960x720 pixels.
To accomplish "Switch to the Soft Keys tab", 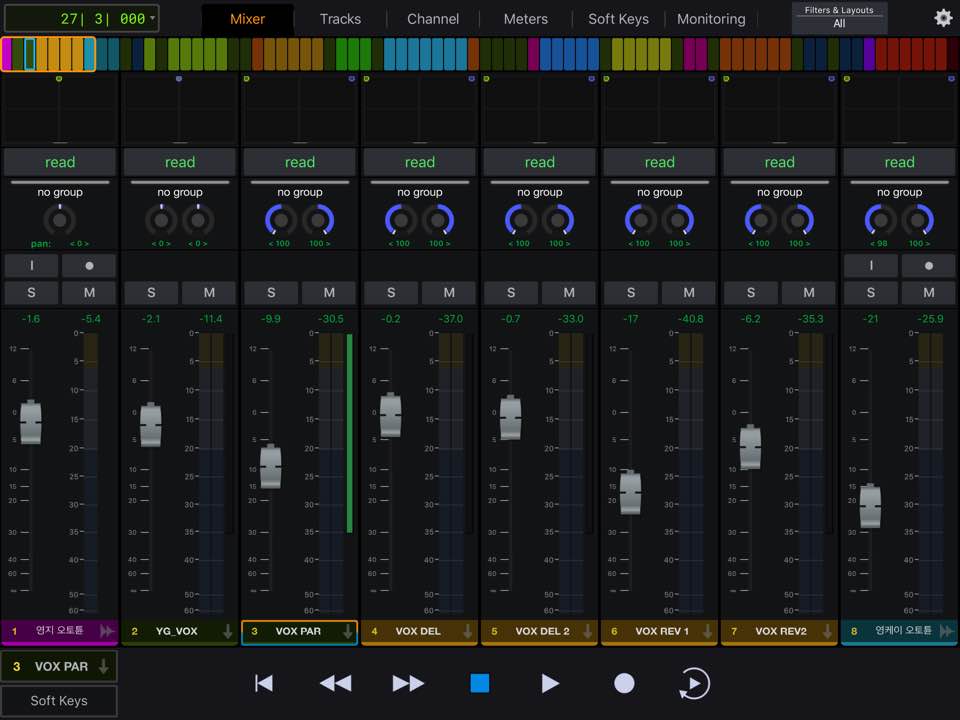I will (x=618, y=19).
